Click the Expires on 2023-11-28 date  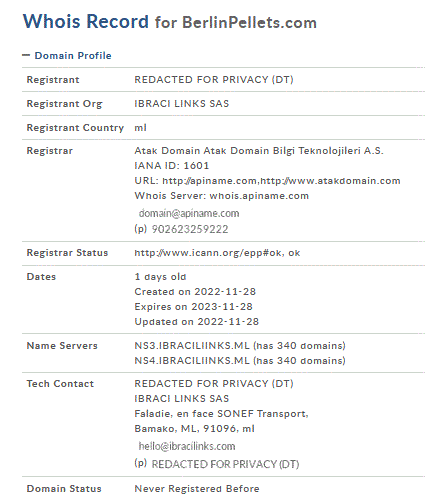click(194, 307)
